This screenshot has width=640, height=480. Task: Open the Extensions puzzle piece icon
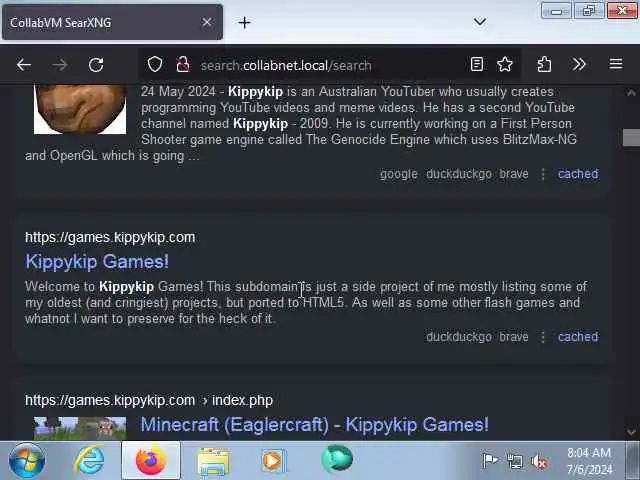point(544,64)
